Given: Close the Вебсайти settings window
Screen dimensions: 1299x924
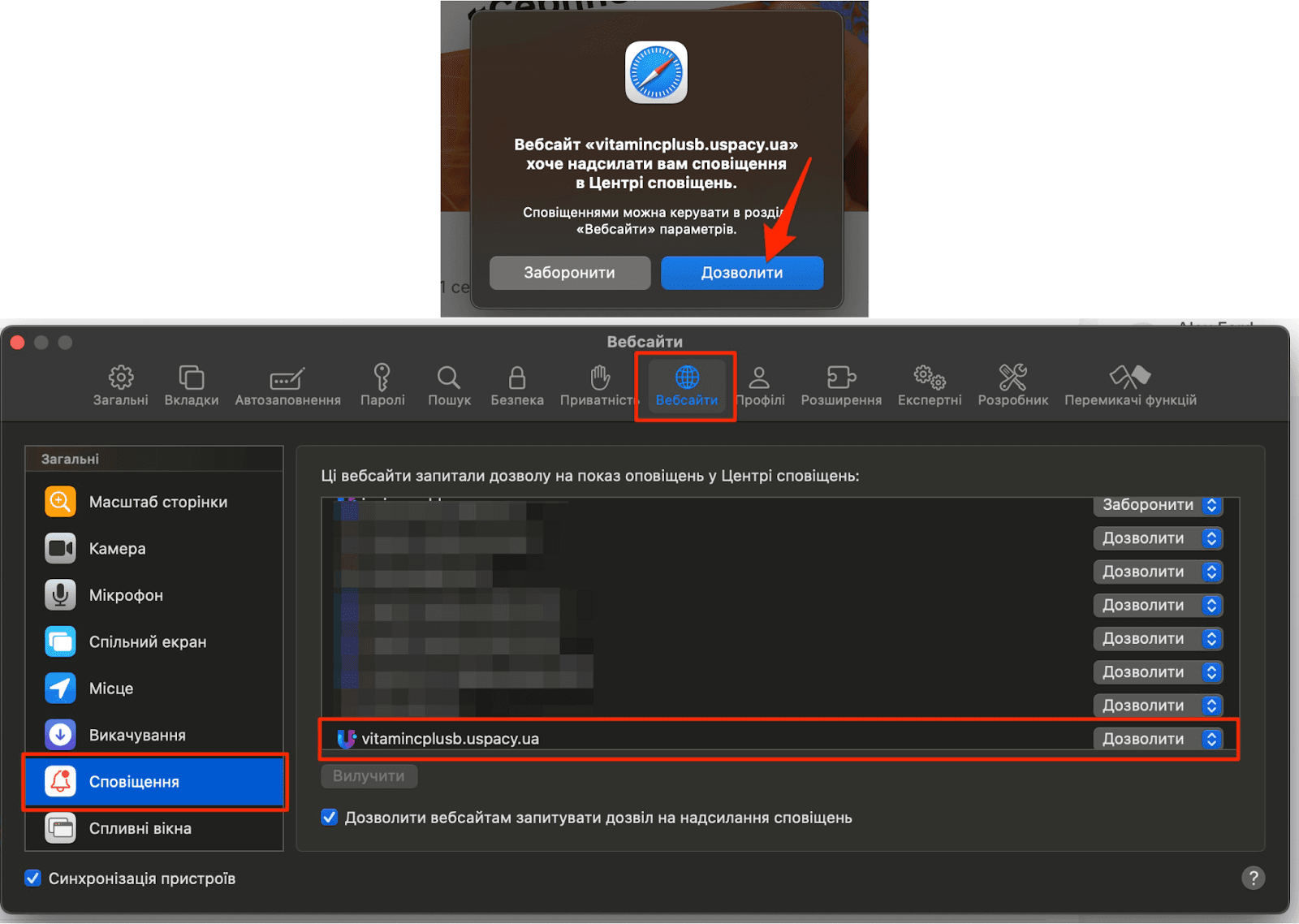Looking at the screenshot, I should tap(17, 343).
